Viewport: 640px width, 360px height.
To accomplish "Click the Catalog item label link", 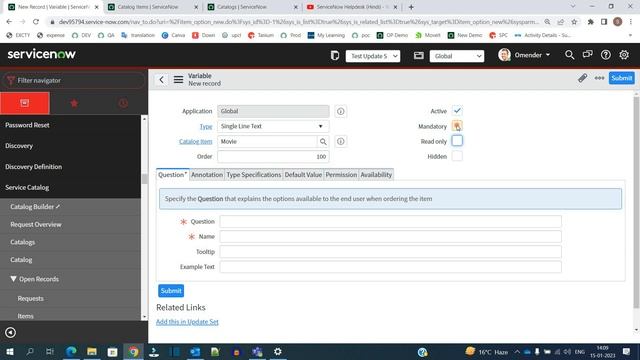I will pyautogui.click(x=196, y=142).
